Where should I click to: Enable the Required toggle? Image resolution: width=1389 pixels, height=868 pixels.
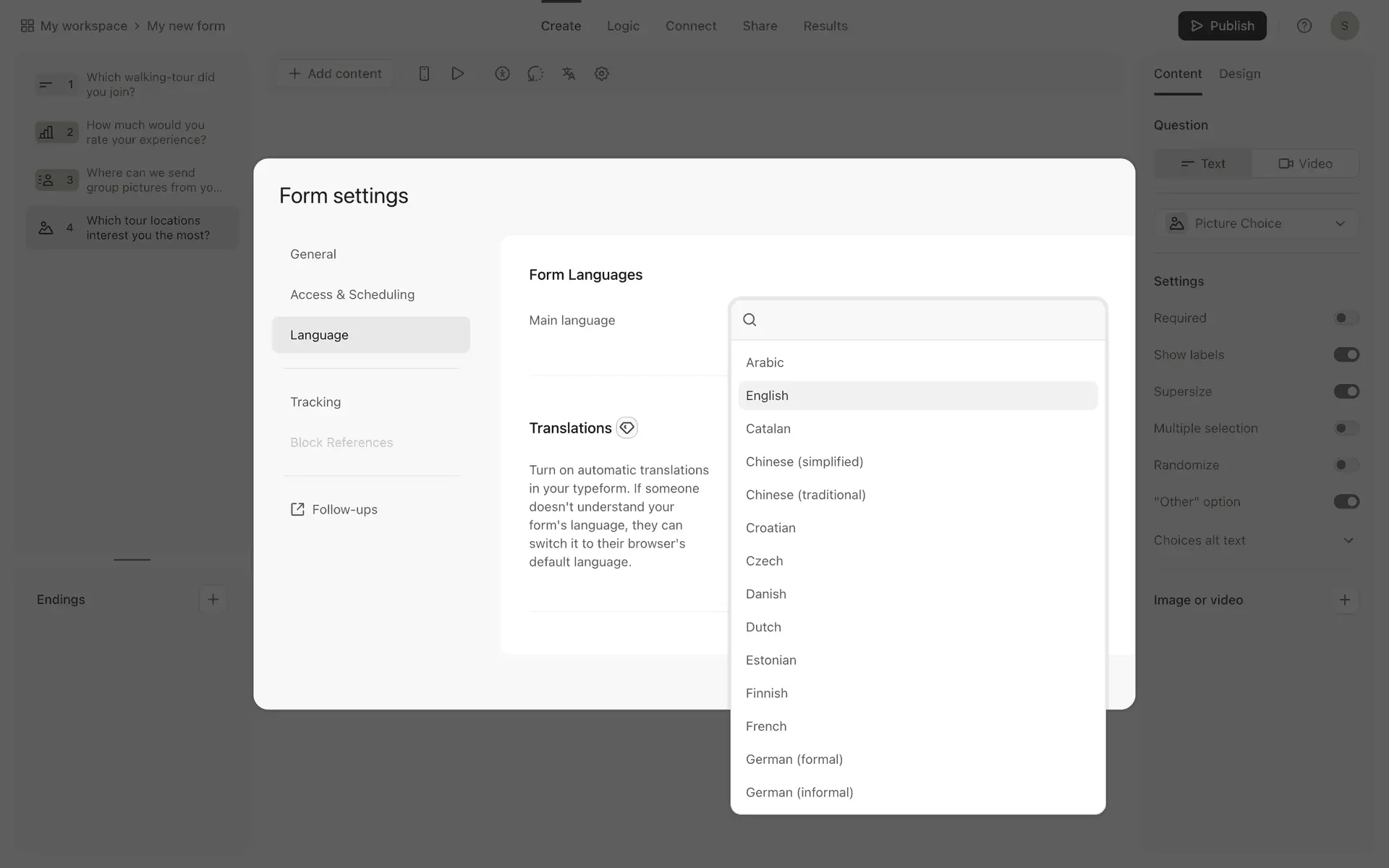[1346, 318]
